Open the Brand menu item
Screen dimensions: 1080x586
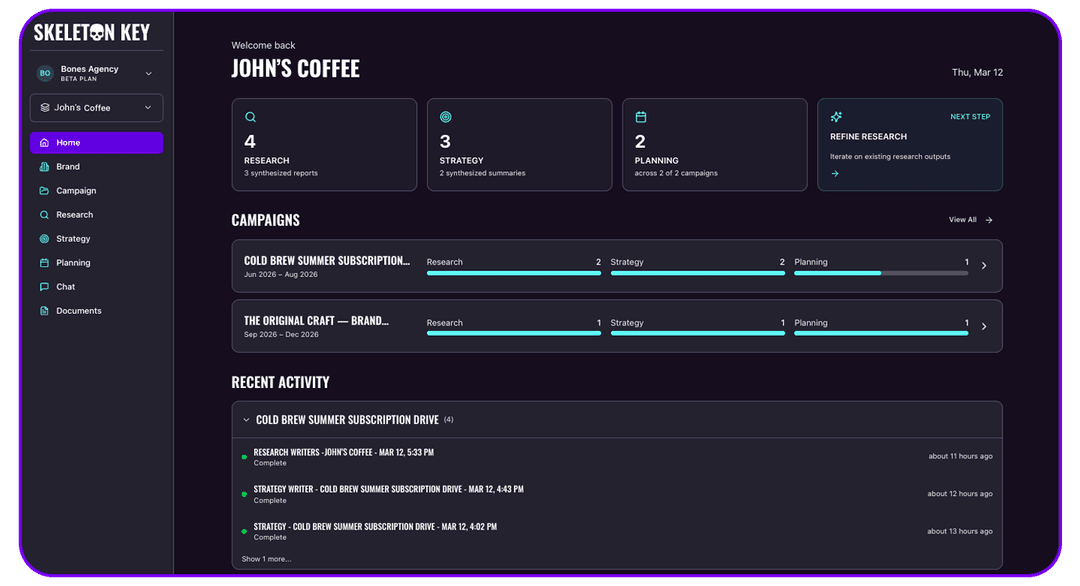[96, 167]
